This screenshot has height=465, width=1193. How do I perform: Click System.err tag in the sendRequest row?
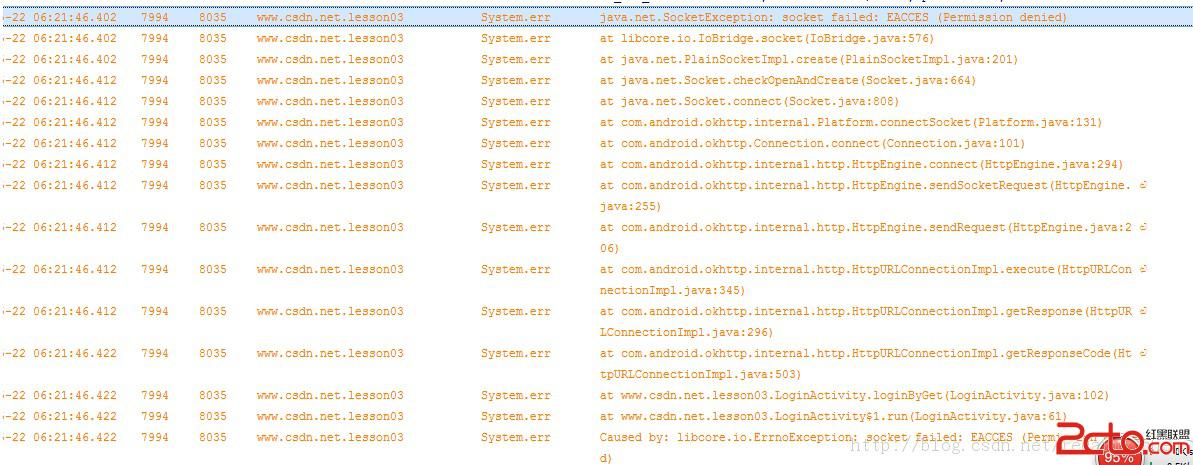click(x=515, y=227)
